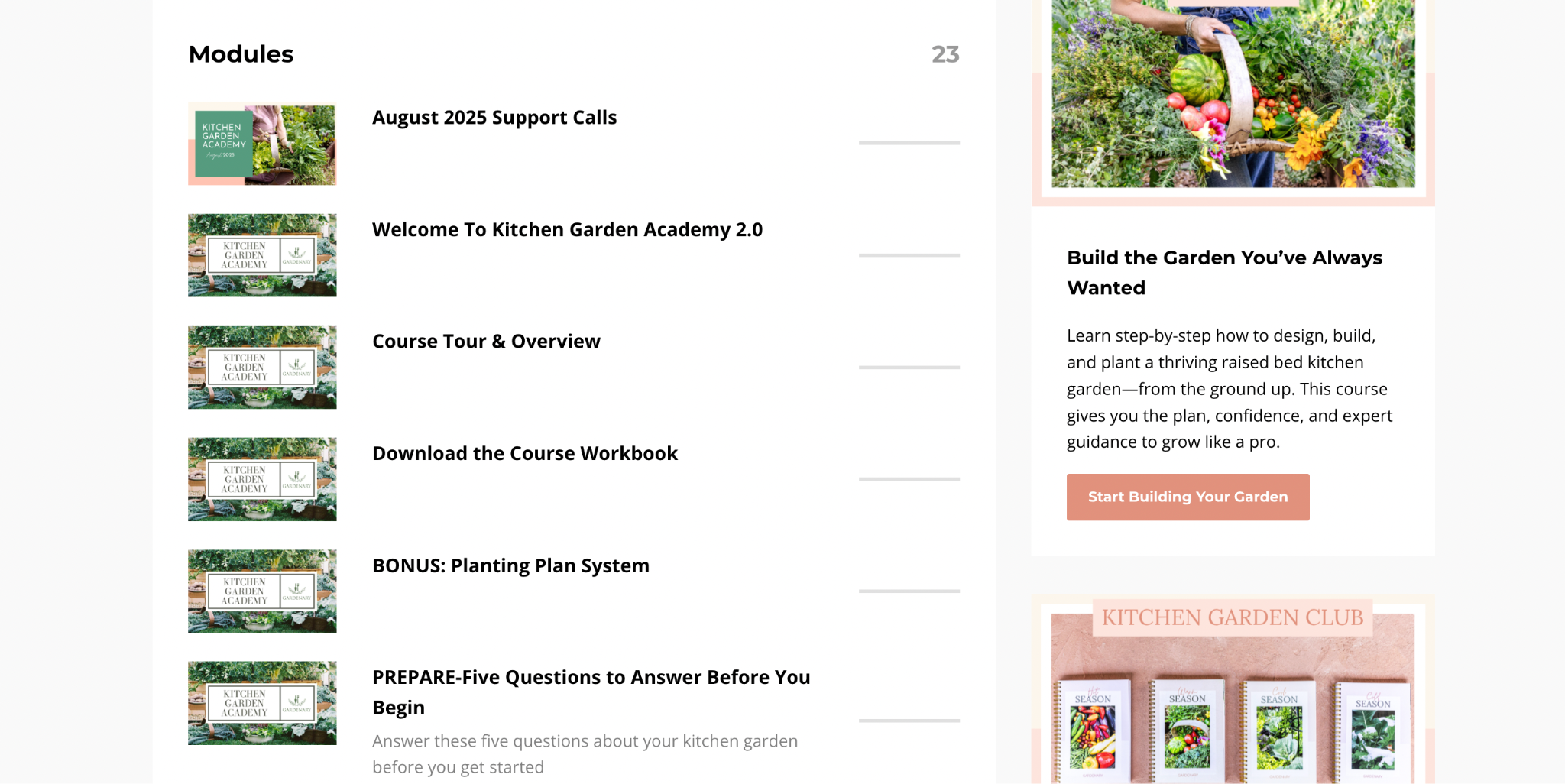1565x784 pixels.
Task: Click Build the Garden You've Always Wanted heading
Action: tap(1224, 273)
